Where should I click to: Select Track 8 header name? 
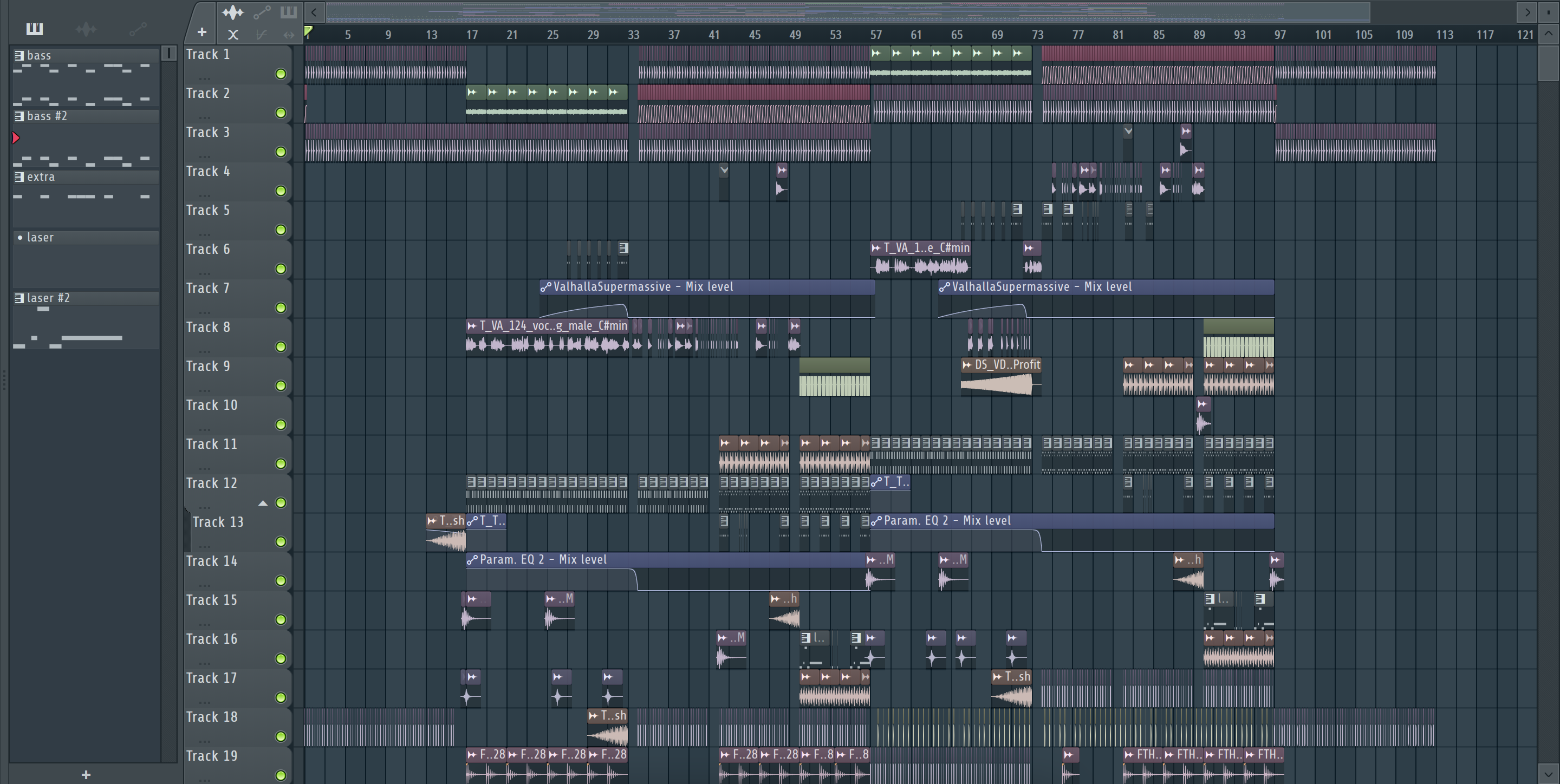207,328
